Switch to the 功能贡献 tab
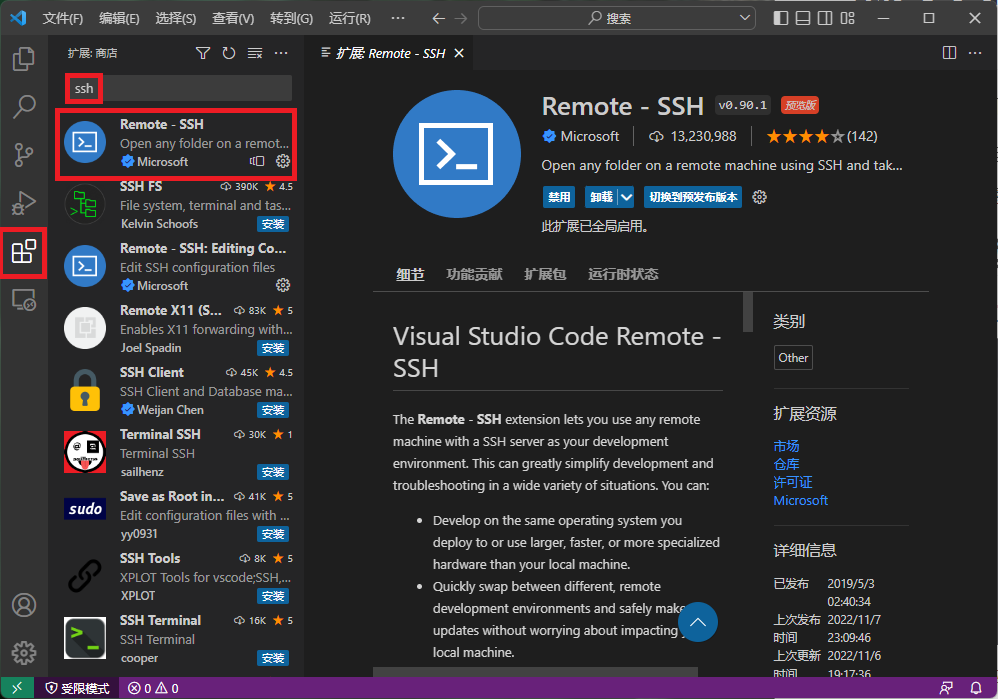The width and height of the screenshot is (998, 699). [x=474, y=274]
